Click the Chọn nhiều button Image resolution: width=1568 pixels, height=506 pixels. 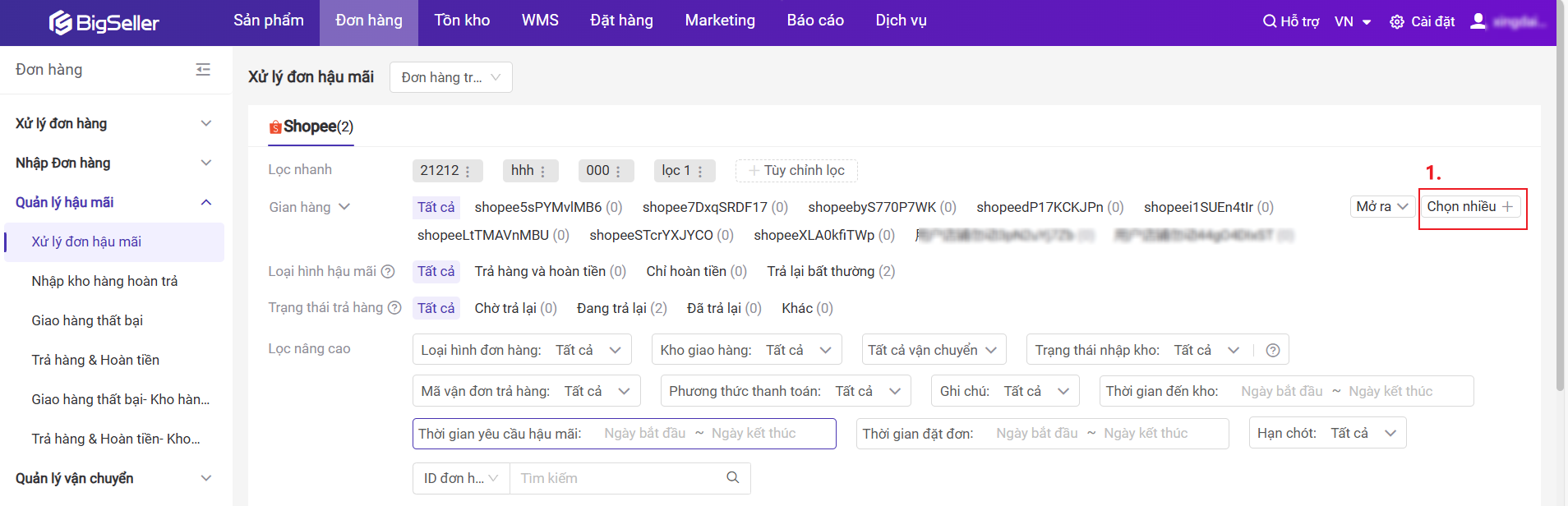[x=1469, y=207]
